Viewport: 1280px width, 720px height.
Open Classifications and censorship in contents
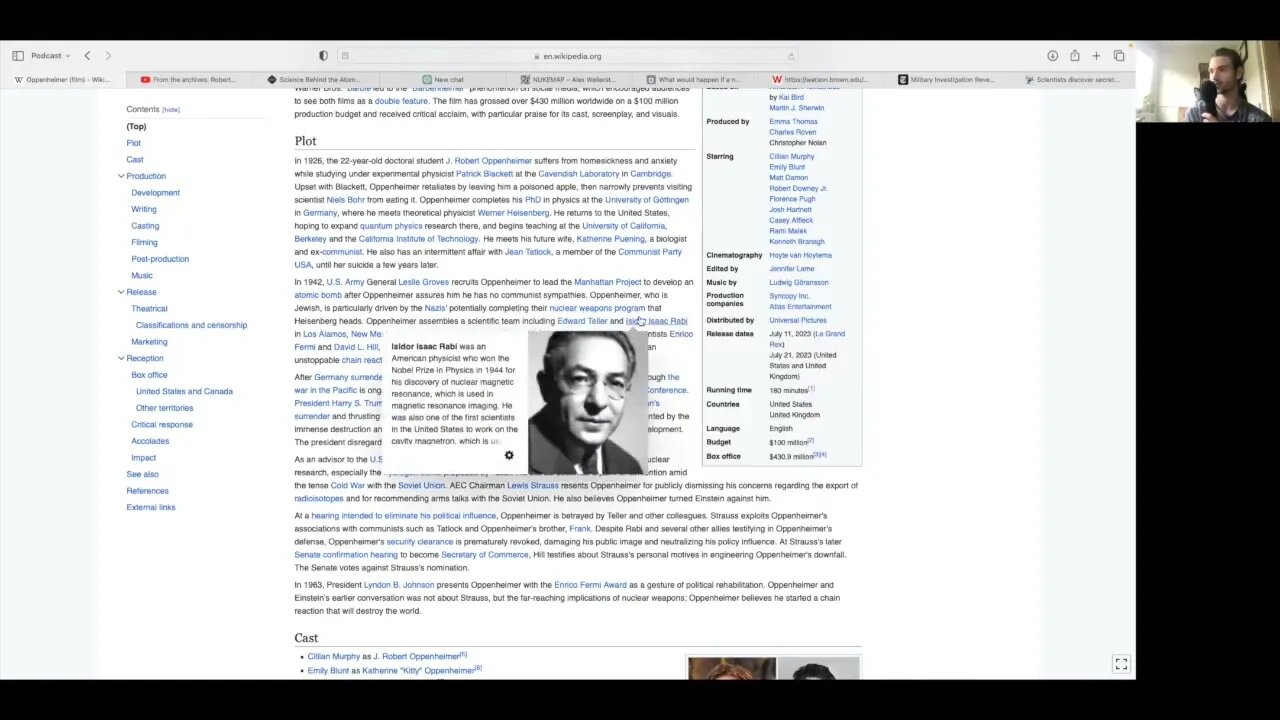pos(191,325)
